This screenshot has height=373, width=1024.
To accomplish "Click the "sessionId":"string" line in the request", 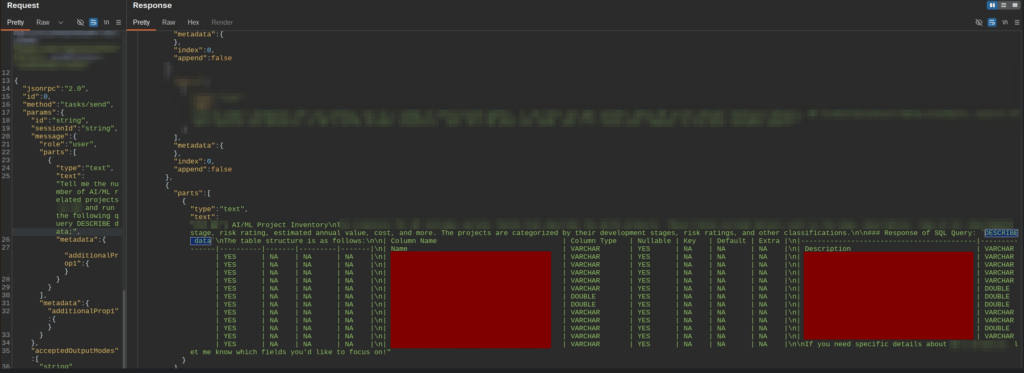I will 74,129.
